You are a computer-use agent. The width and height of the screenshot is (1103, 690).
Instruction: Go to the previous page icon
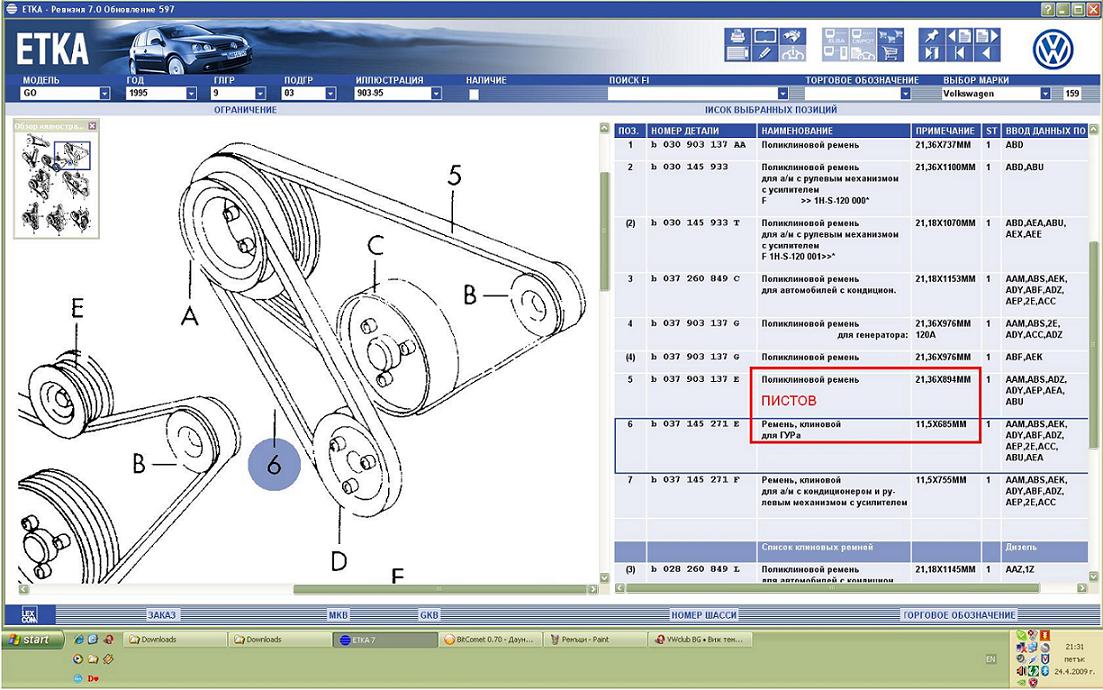pos(957,36)
